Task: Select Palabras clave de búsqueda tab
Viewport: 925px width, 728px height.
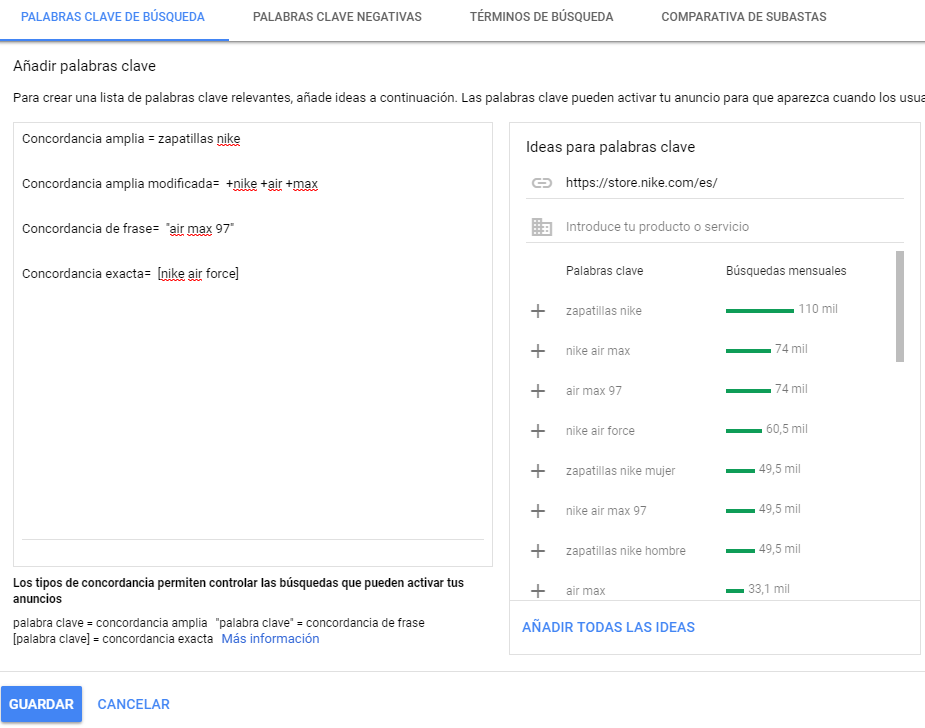Action: pos(113,17)
